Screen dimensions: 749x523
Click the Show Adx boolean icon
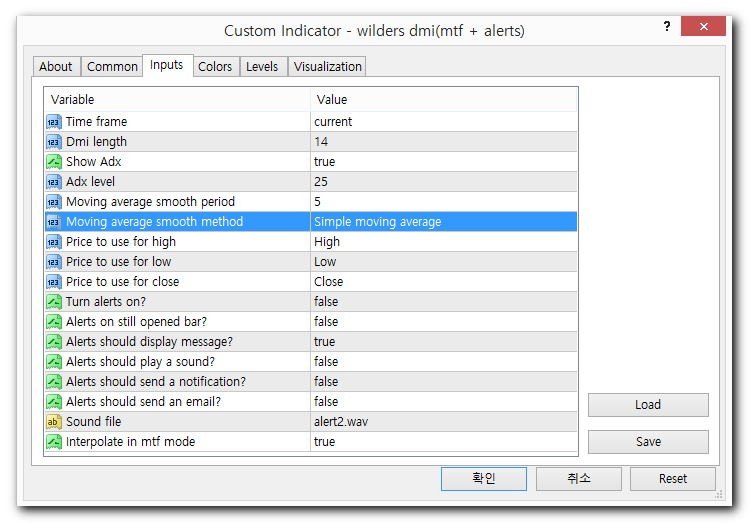click(x=54, y=162)
